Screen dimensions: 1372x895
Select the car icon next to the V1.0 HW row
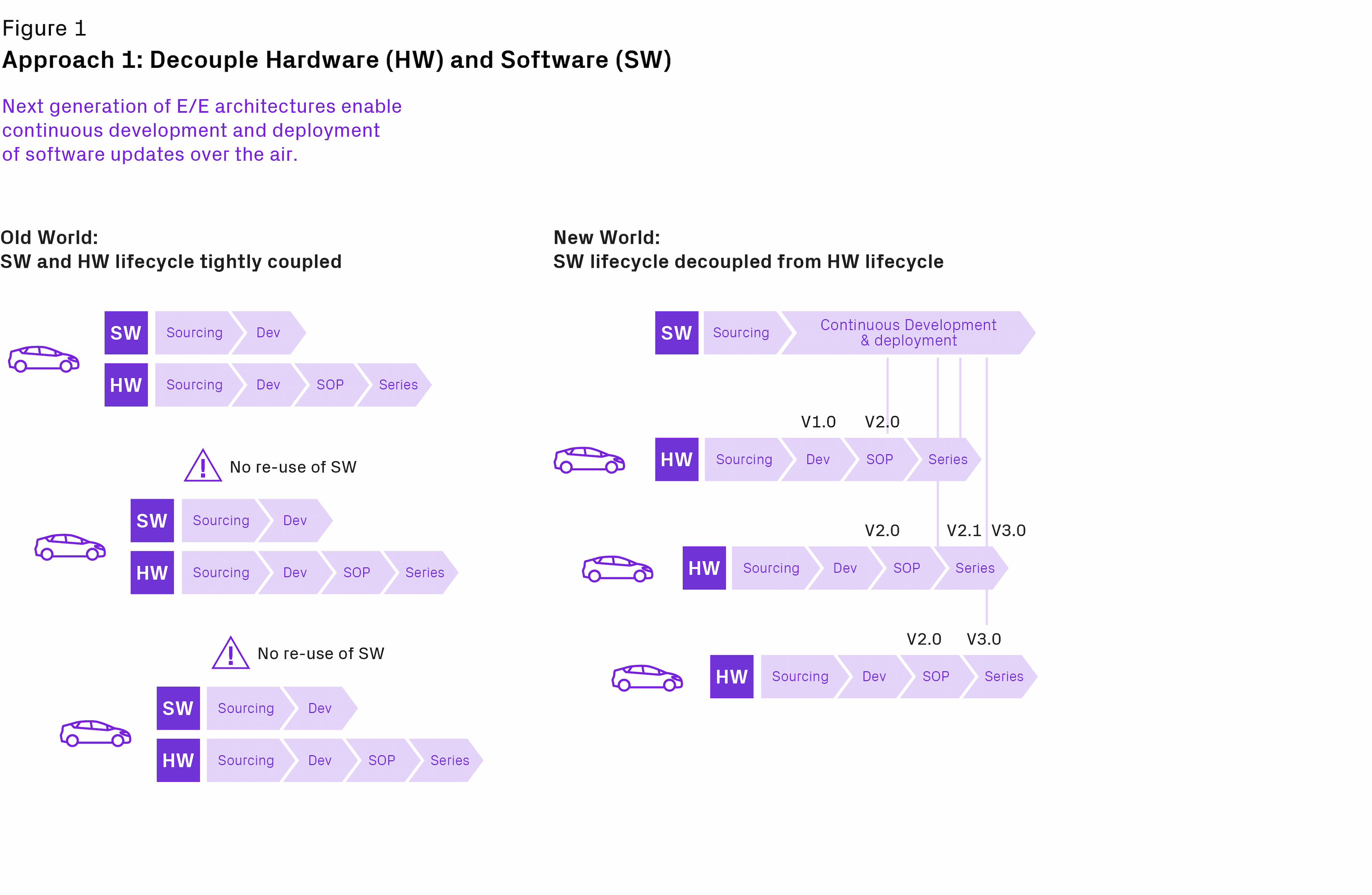[x=589, y=460]
